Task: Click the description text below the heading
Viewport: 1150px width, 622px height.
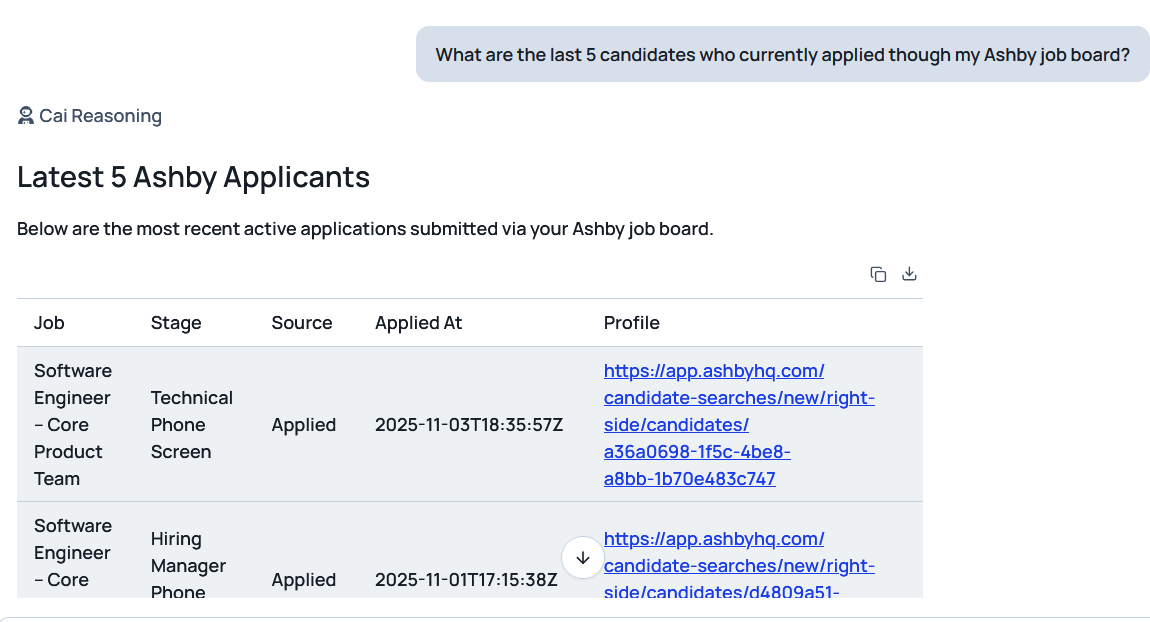Action: 365,229
